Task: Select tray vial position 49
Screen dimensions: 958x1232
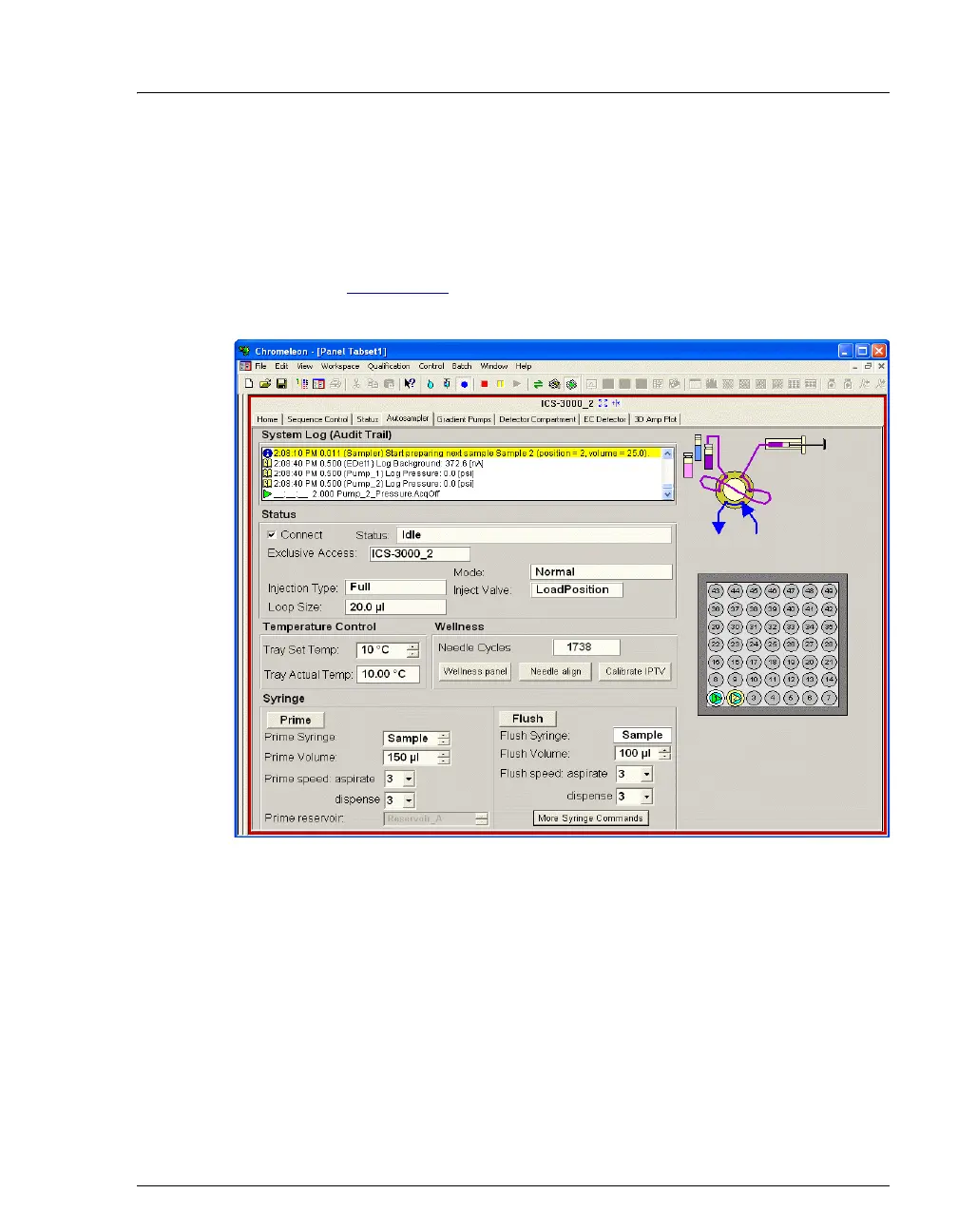Action: [829, 591]
